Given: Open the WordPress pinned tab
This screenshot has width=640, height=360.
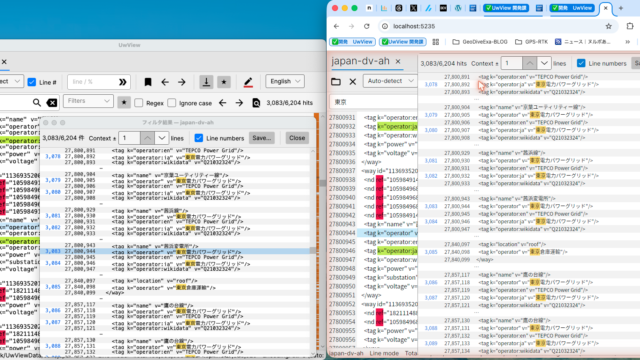Looking at the screenshot, I should pos(458,8).
